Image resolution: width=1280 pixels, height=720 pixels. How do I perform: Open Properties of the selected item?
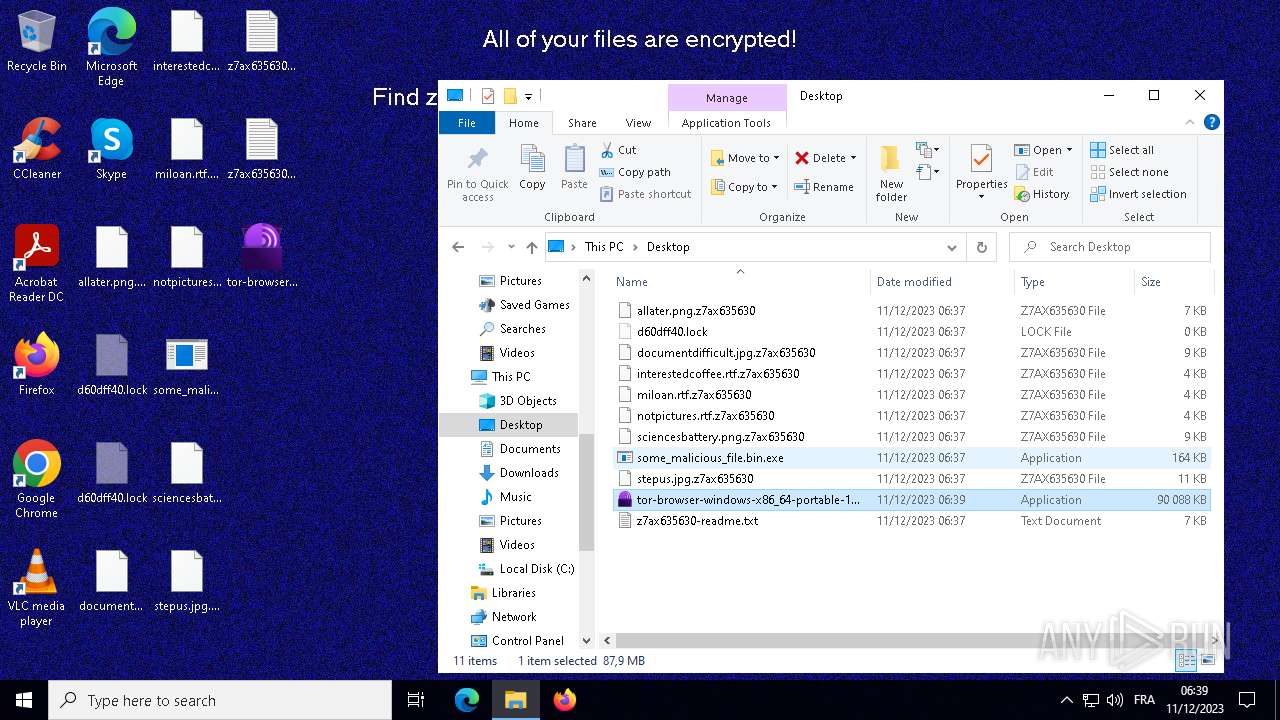tap(981, 171)
